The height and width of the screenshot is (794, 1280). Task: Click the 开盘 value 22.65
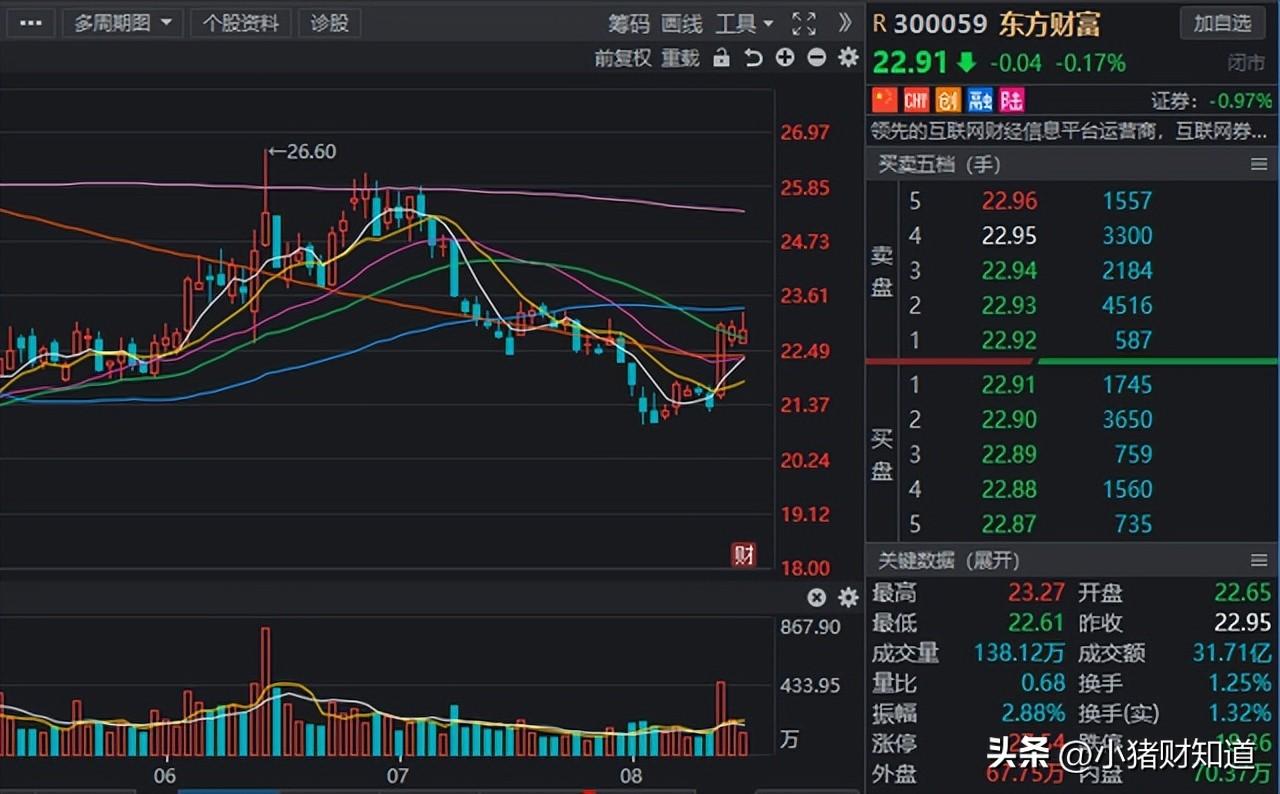(x=1243, y=593)
